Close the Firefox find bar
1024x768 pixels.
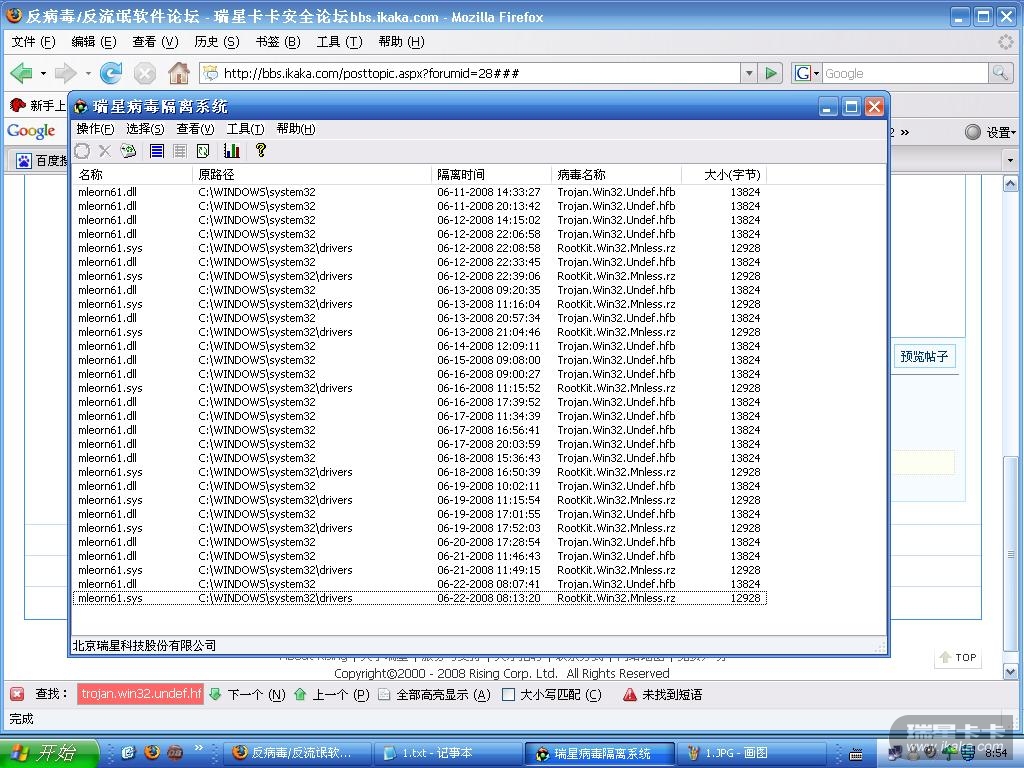(x=18, y=694)
